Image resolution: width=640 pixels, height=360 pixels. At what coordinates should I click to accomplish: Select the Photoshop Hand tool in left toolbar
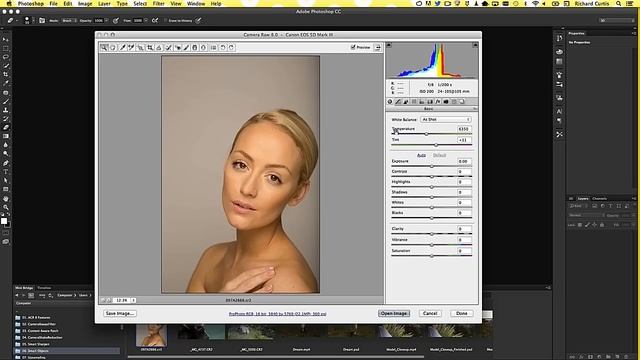(x=6, y=198)
